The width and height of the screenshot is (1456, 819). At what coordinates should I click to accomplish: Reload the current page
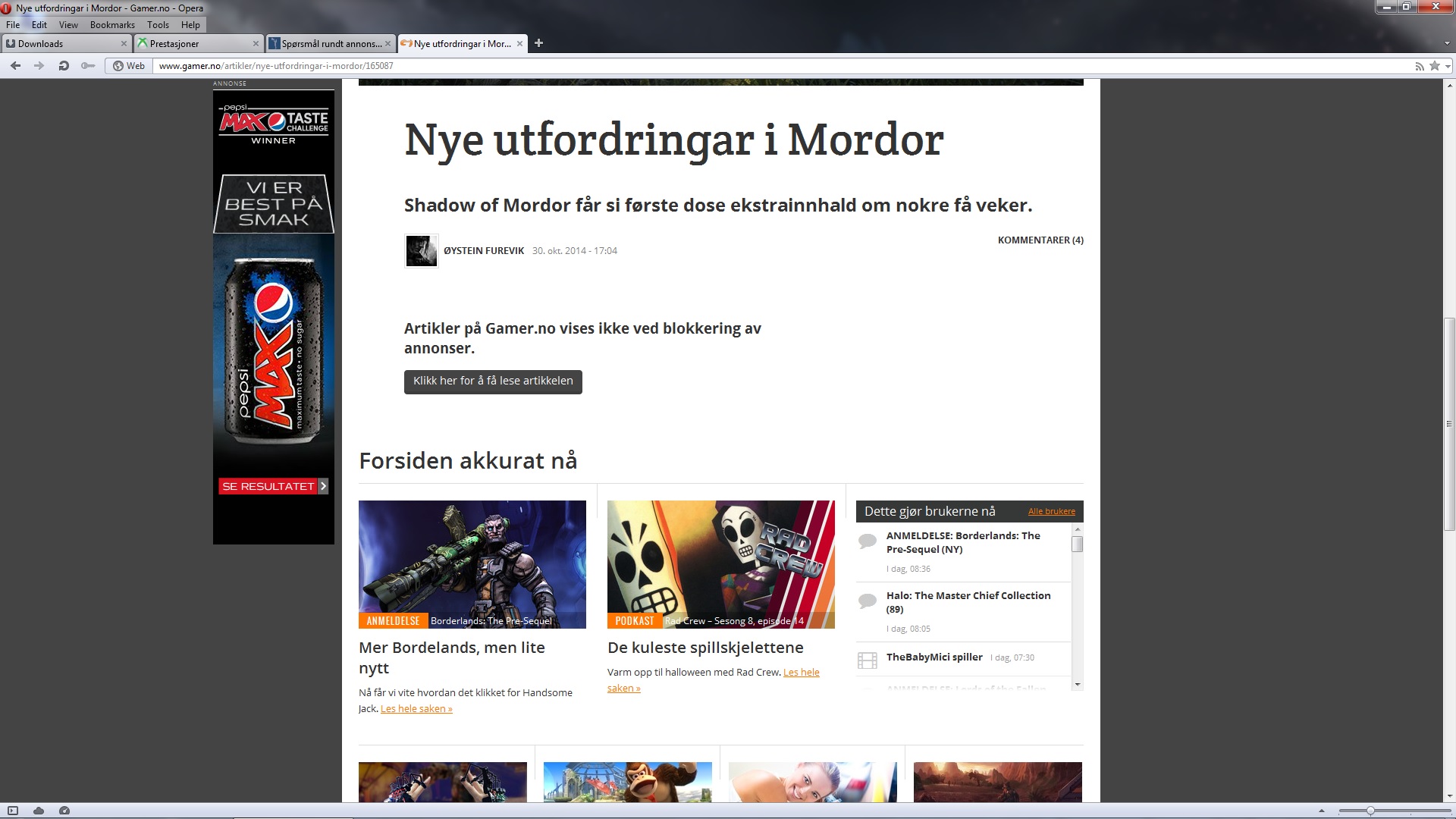(64, 66)
